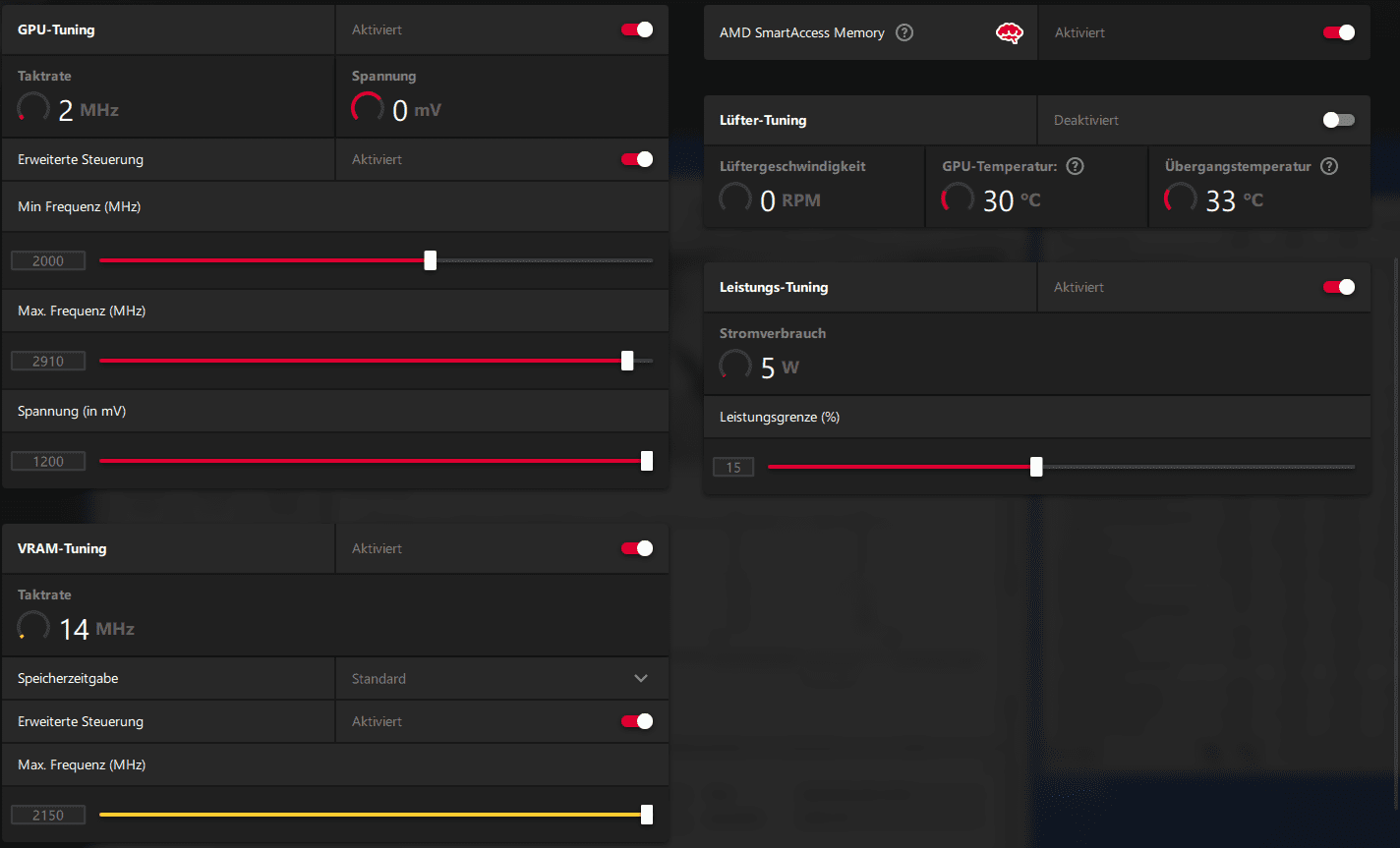Click the AMD SmartAccess Memory label

point(802,32)
